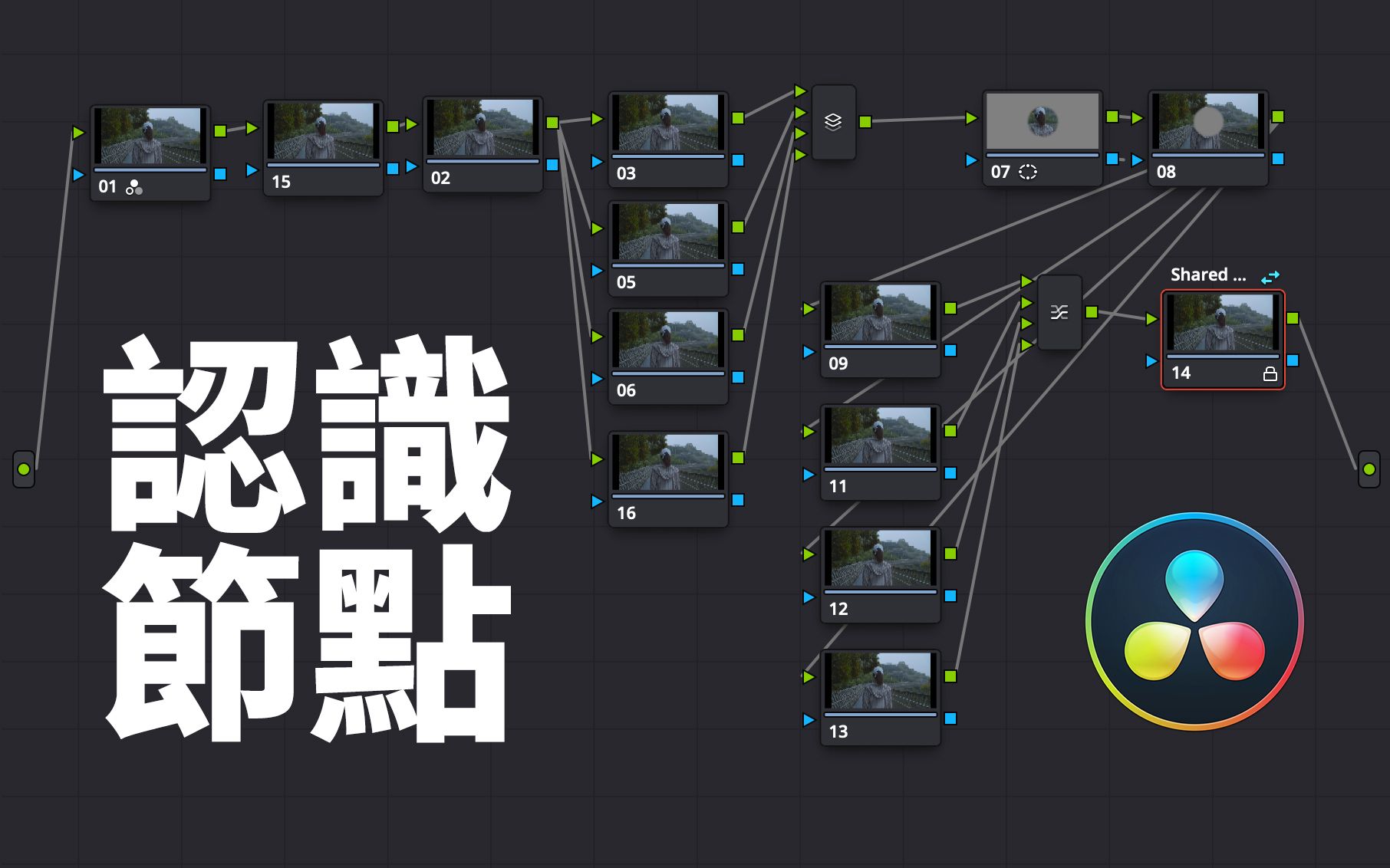The width and height of the screenshot is (1390, 868).
Task: Click node 01 green RGB output
Action: [x=220, y=131]
